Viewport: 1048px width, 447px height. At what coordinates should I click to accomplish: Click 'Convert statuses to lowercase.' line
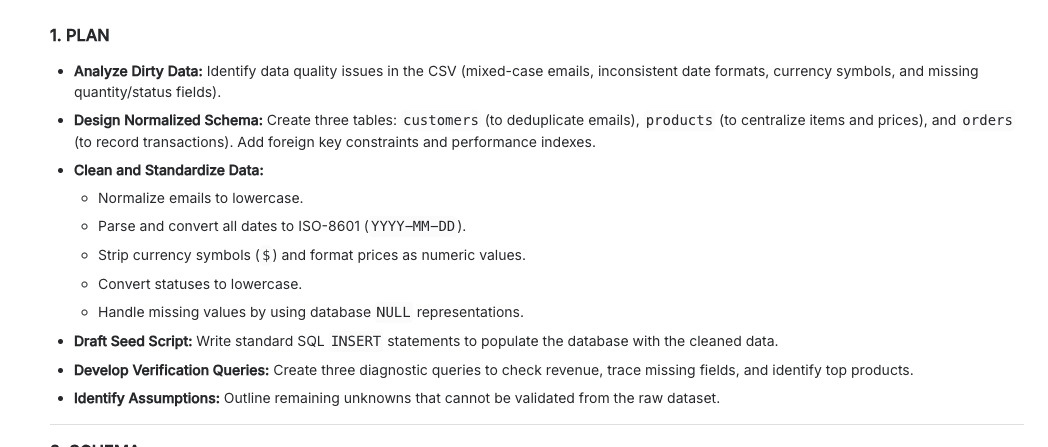coord(200,285)
